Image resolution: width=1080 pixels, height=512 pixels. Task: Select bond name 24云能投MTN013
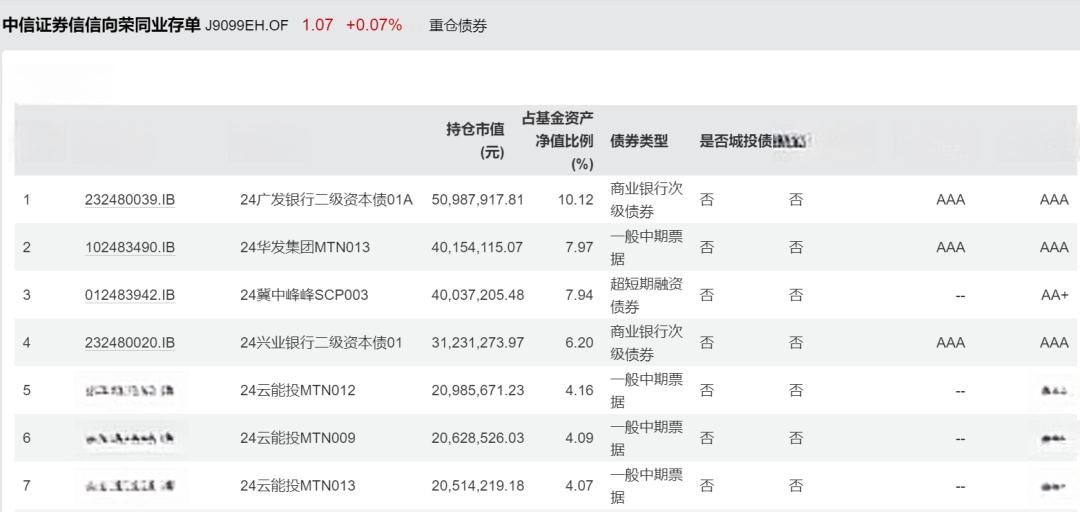[x=298, y=486]
